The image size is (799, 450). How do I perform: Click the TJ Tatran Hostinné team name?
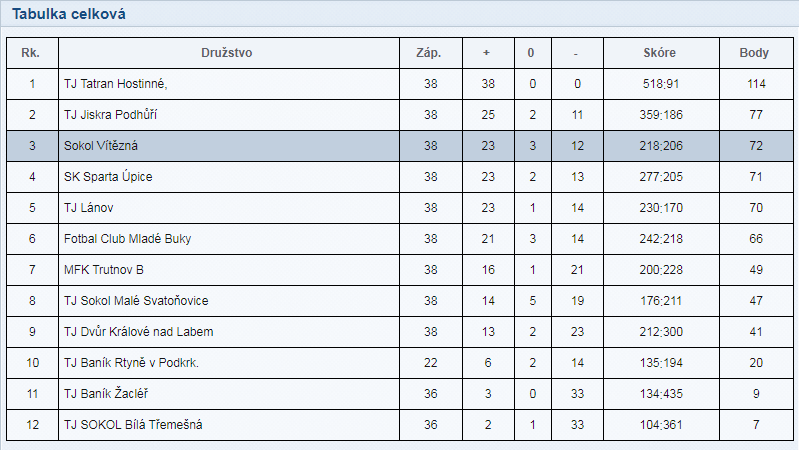115,84
